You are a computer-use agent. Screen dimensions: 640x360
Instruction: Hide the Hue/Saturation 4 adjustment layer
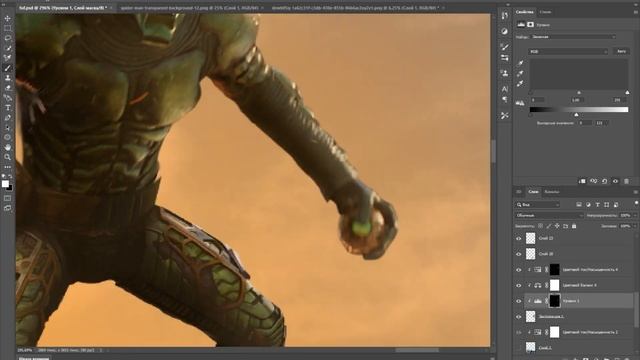click(x=519, y=270)
